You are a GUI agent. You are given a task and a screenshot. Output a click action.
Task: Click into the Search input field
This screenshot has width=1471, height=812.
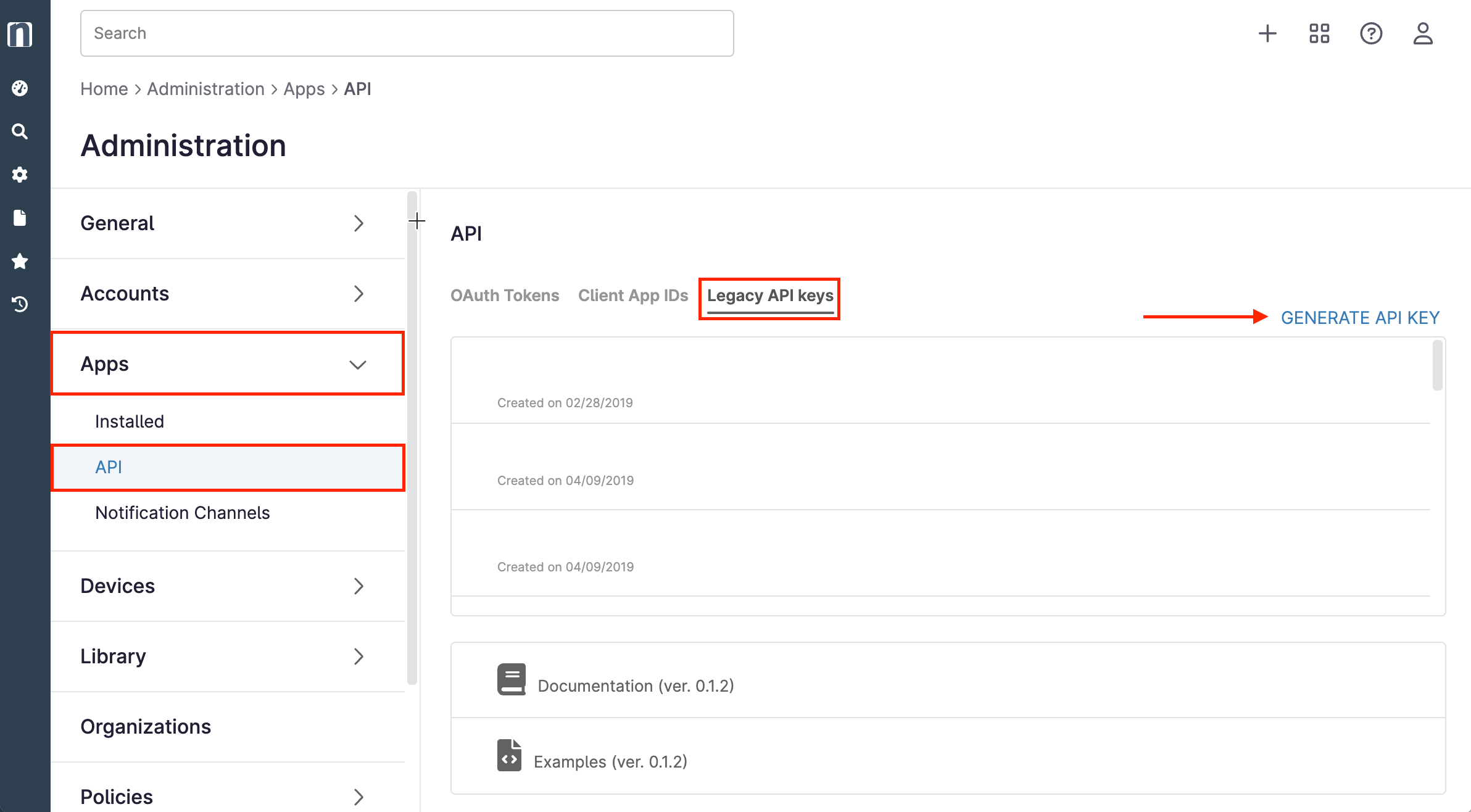tap(407, 33)
